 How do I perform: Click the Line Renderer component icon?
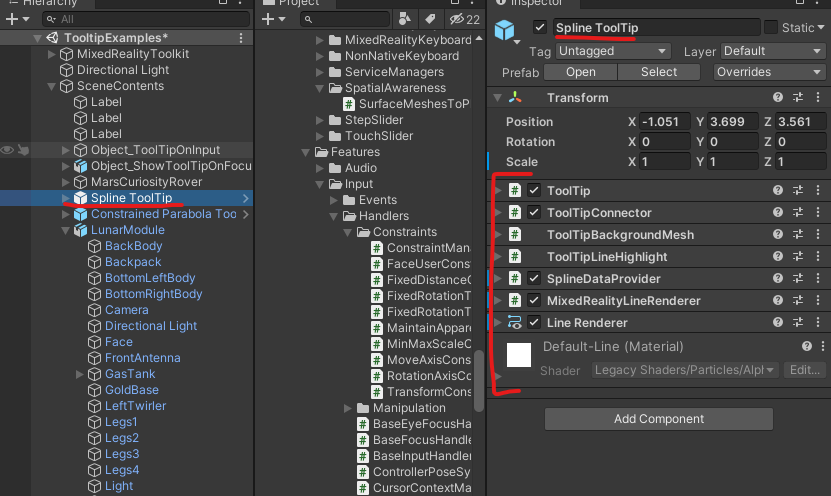click(514, 322)
